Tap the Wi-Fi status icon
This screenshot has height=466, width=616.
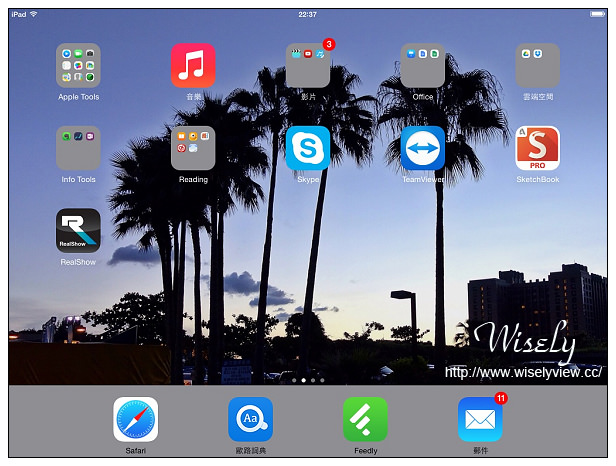pyautogui.click(x=34, y=14)
